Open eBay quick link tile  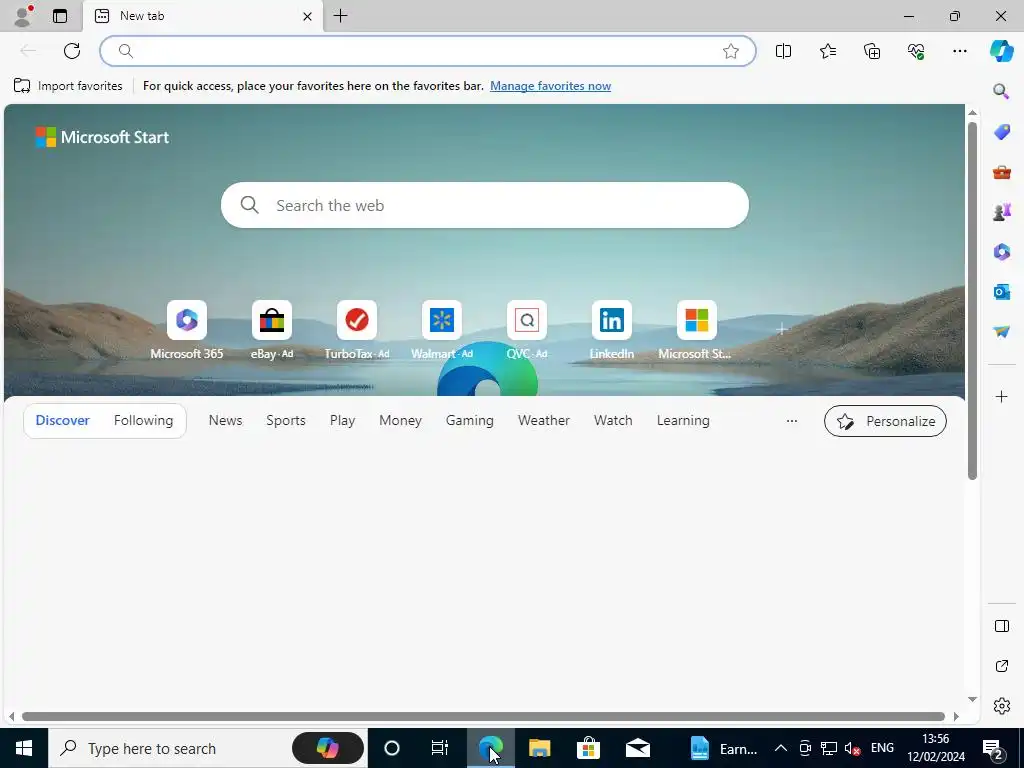(272, 330)
